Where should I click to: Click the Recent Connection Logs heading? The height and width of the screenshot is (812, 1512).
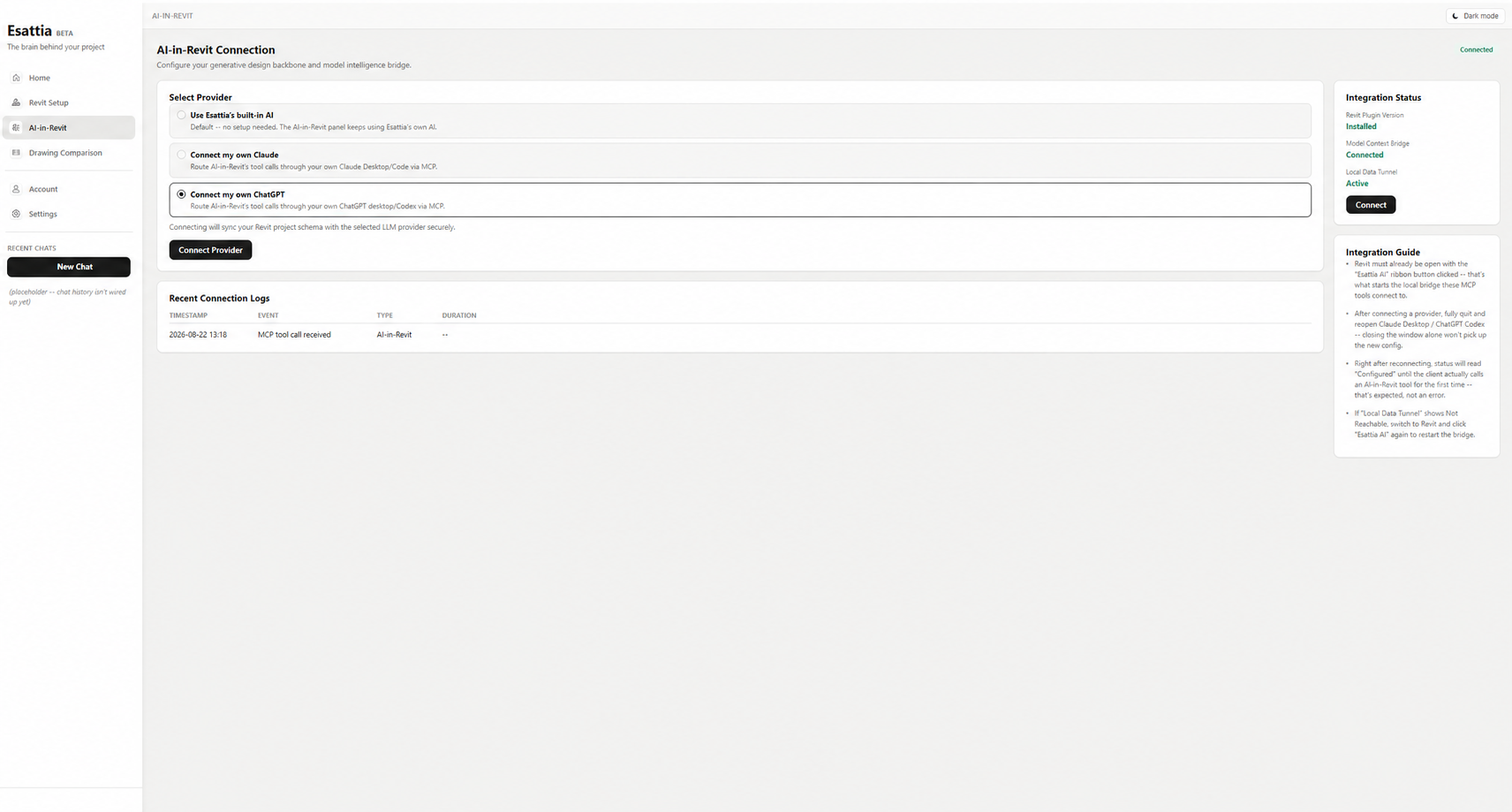click(219, 299)
